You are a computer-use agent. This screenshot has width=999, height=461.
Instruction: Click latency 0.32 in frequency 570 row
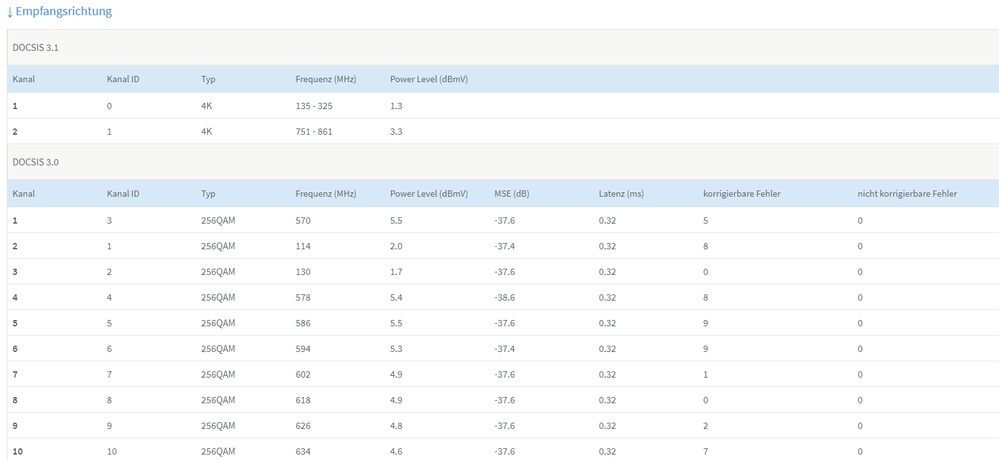(607, 220)
